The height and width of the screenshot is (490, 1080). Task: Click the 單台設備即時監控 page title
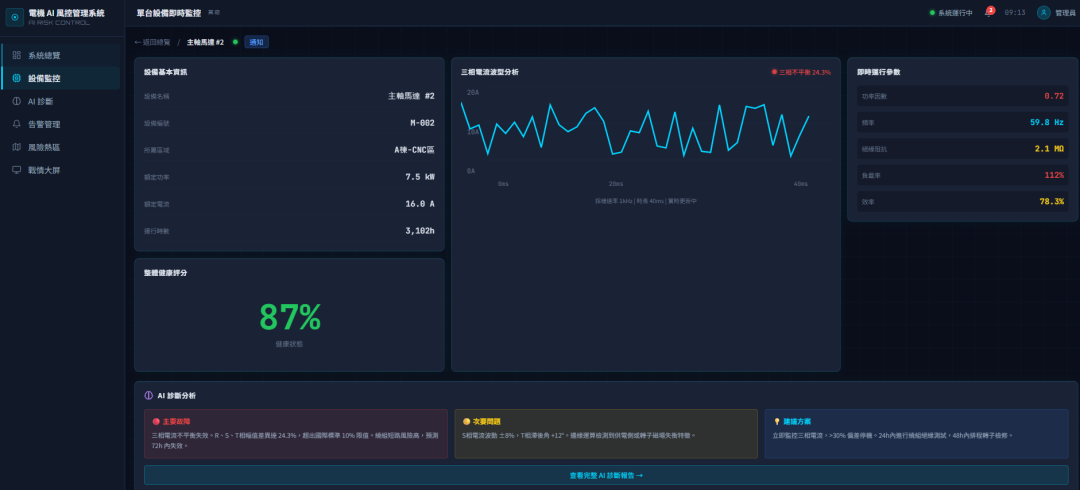[169, 12]
